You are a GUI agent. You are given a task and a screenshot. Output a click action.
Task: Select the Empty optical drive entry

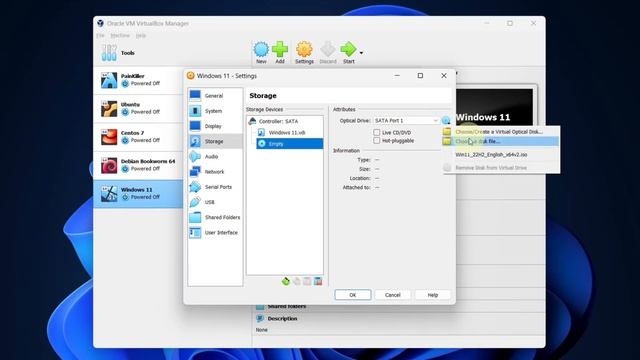coord(289,144)
